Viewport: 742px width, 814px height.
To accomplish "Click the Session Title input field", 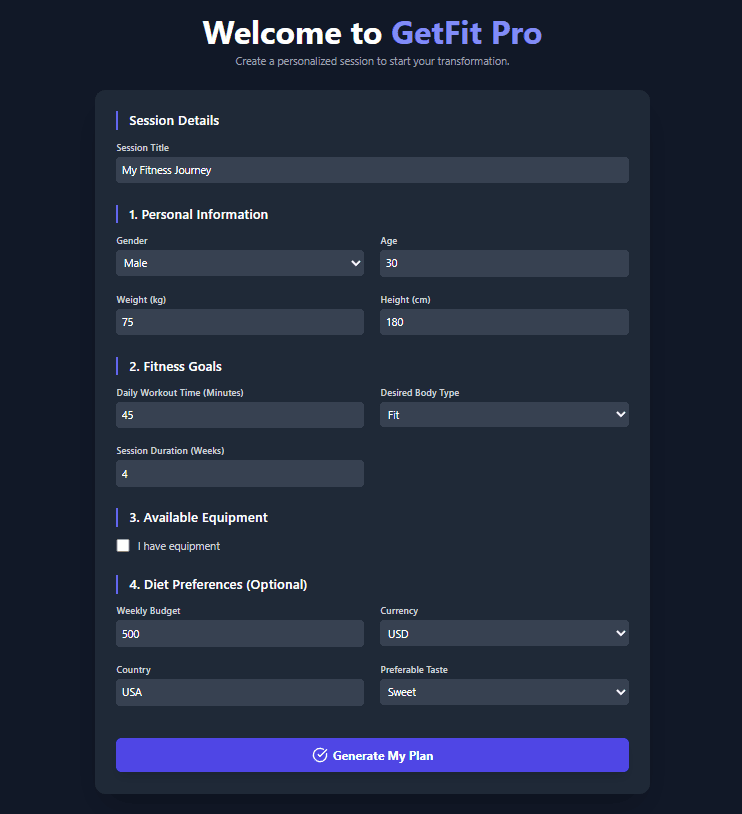I will (x=372, y=170).
